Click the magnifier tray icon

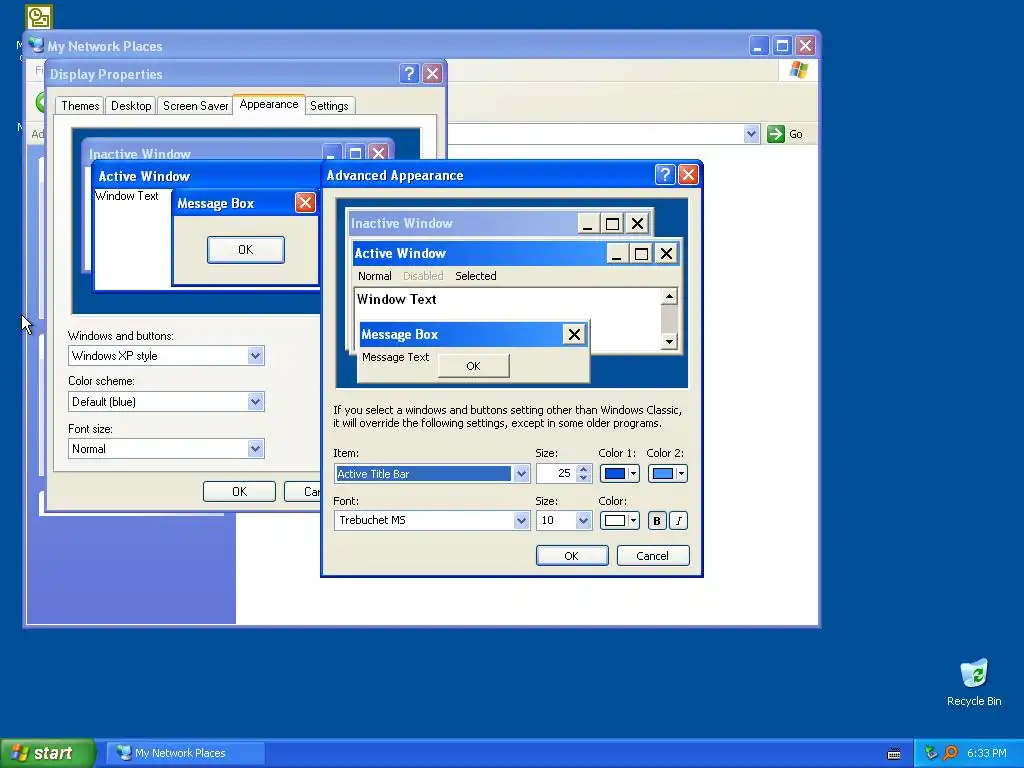coord(950,753)
